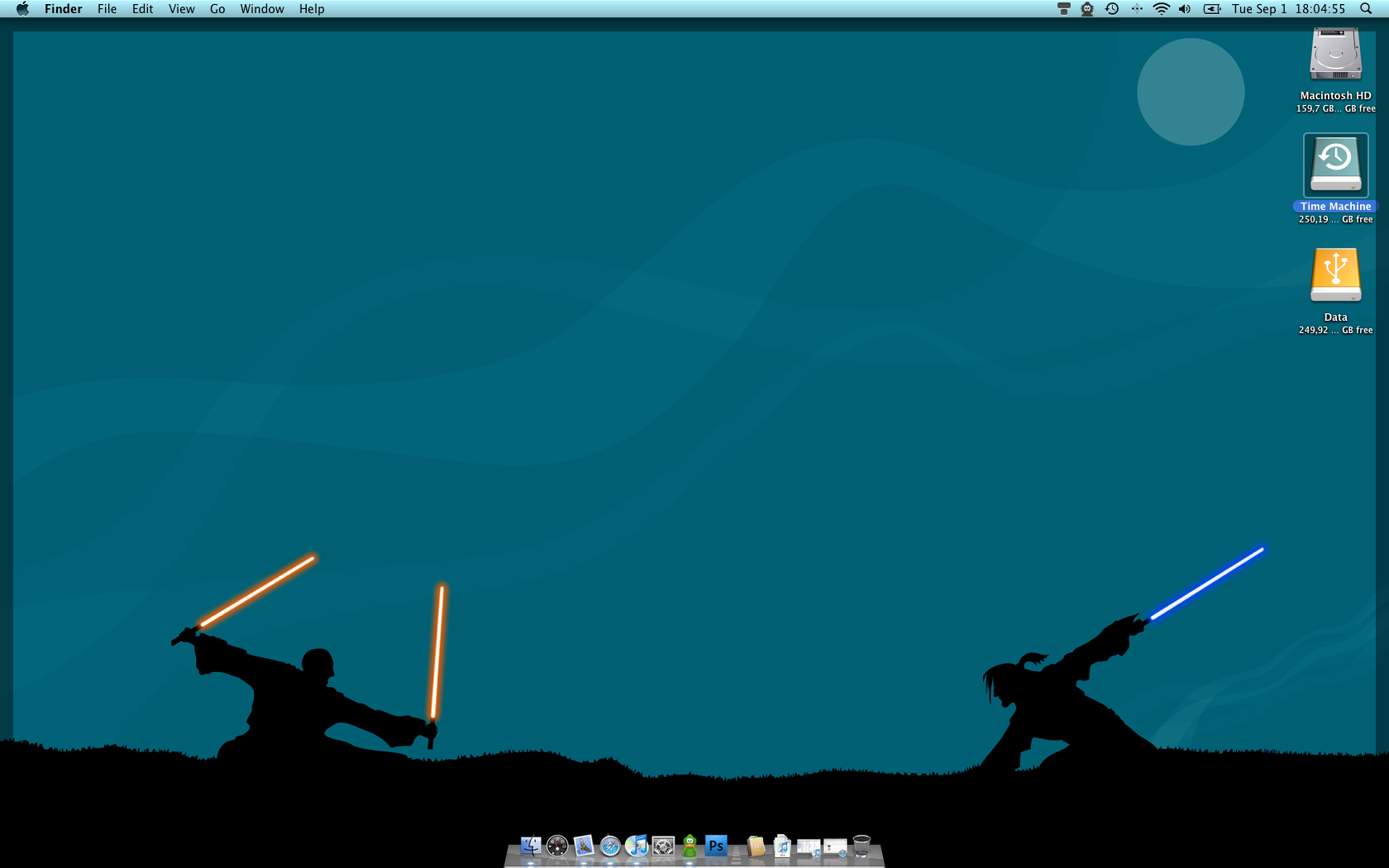
Task: Open the Trash in the Dock
Action: tap(862, 847)
